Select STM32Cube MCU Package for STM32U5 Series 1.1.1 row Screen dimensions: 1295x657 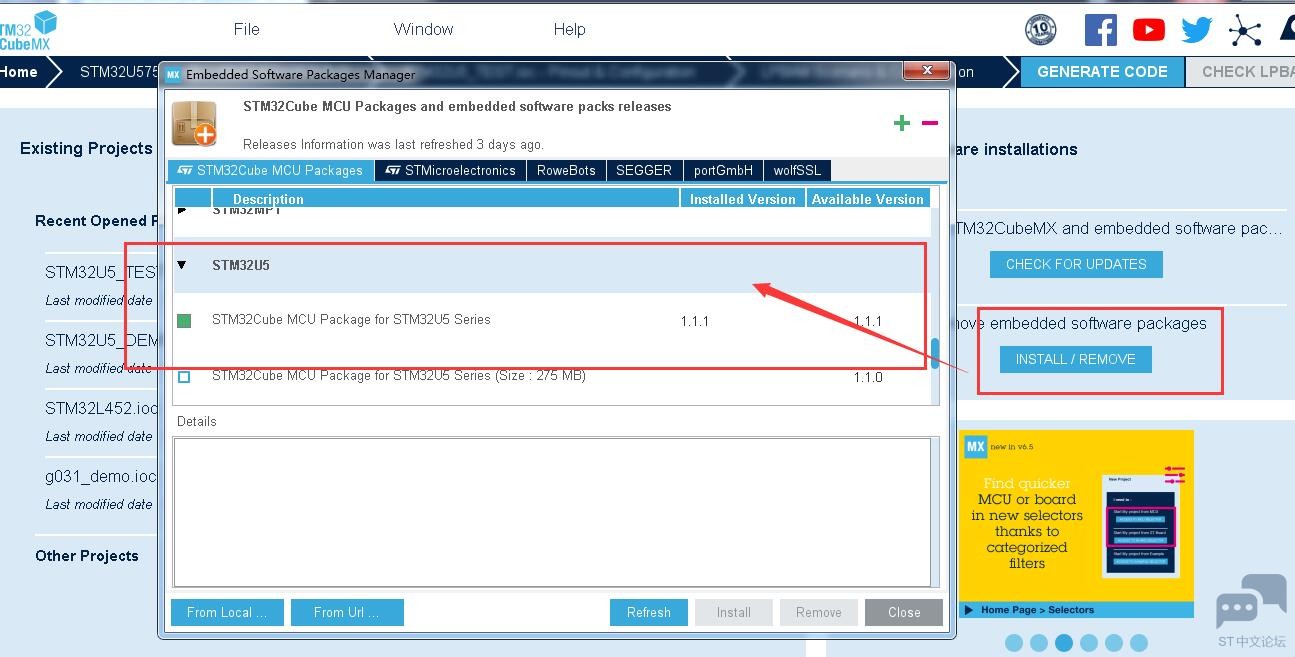551,321
